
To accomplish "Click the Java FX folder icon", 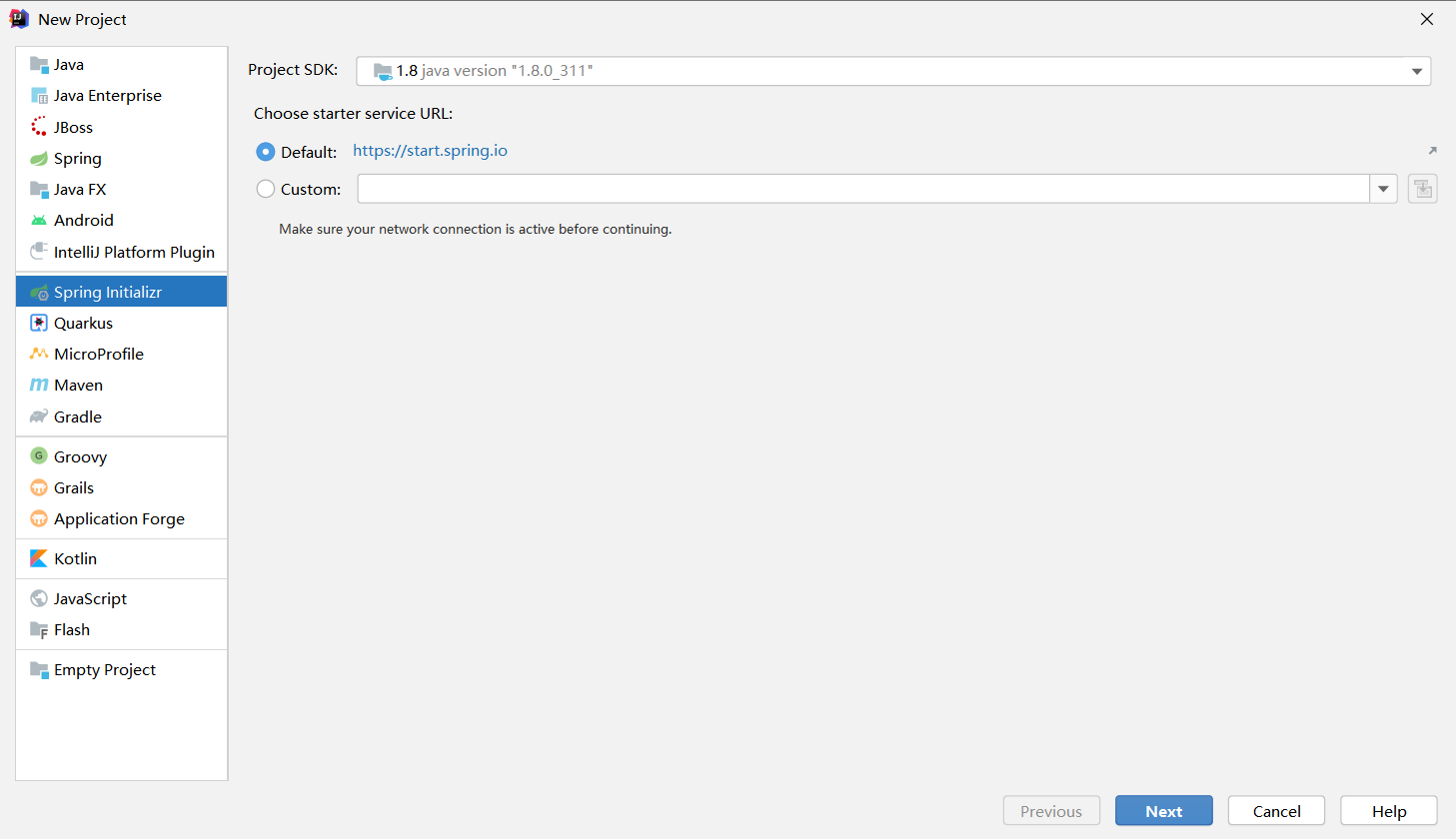I will 39,190.
